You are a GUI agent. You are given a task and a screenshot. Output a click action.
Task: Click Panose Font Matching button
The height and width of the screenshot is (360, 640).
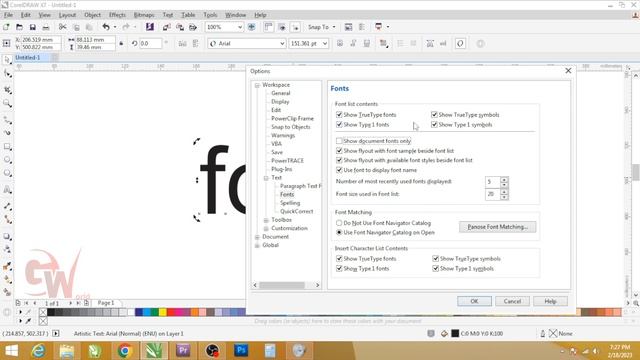pyautogui.click(x=498, y=227)
